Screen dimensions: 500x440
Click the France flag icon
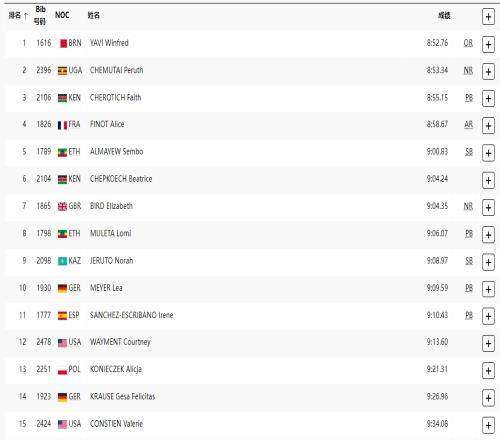point(62,125)
